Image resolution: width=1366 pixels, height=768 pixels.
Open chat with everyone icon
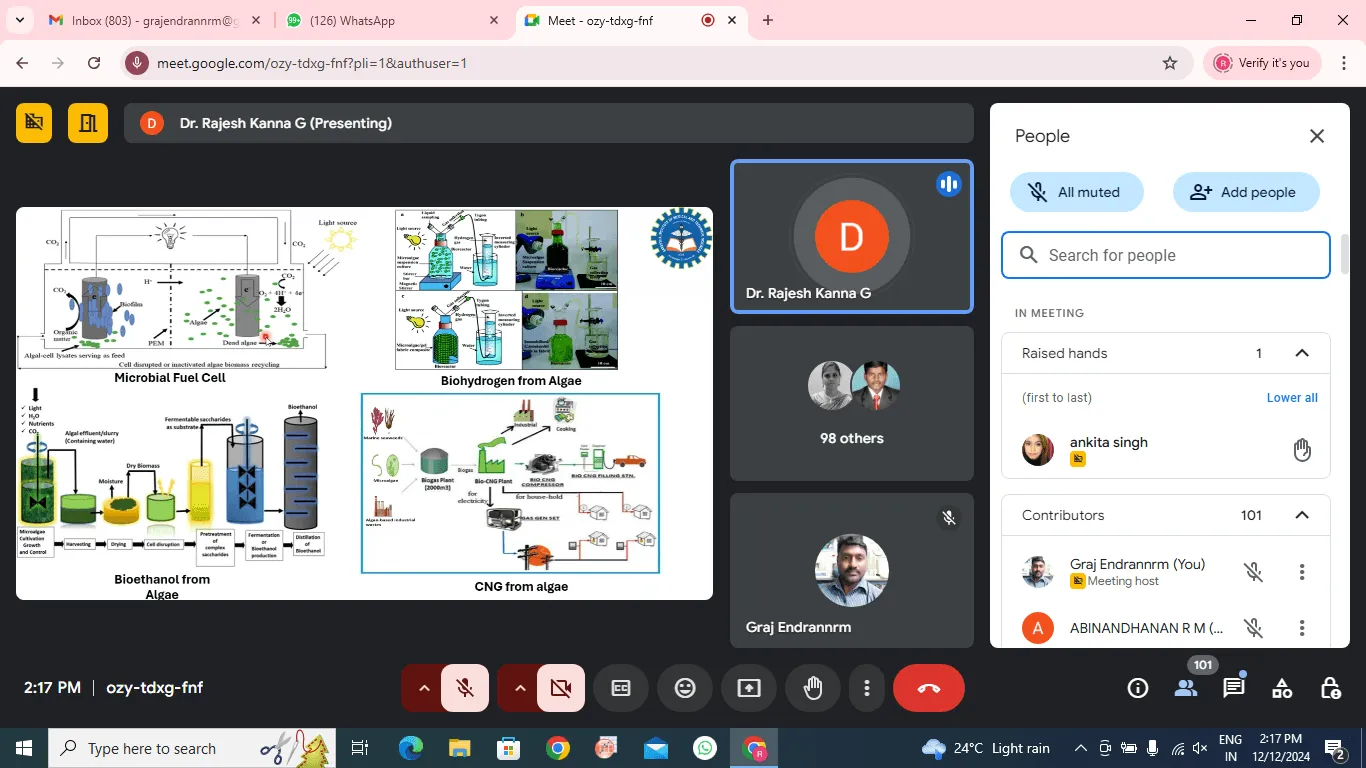[1234, 688]
